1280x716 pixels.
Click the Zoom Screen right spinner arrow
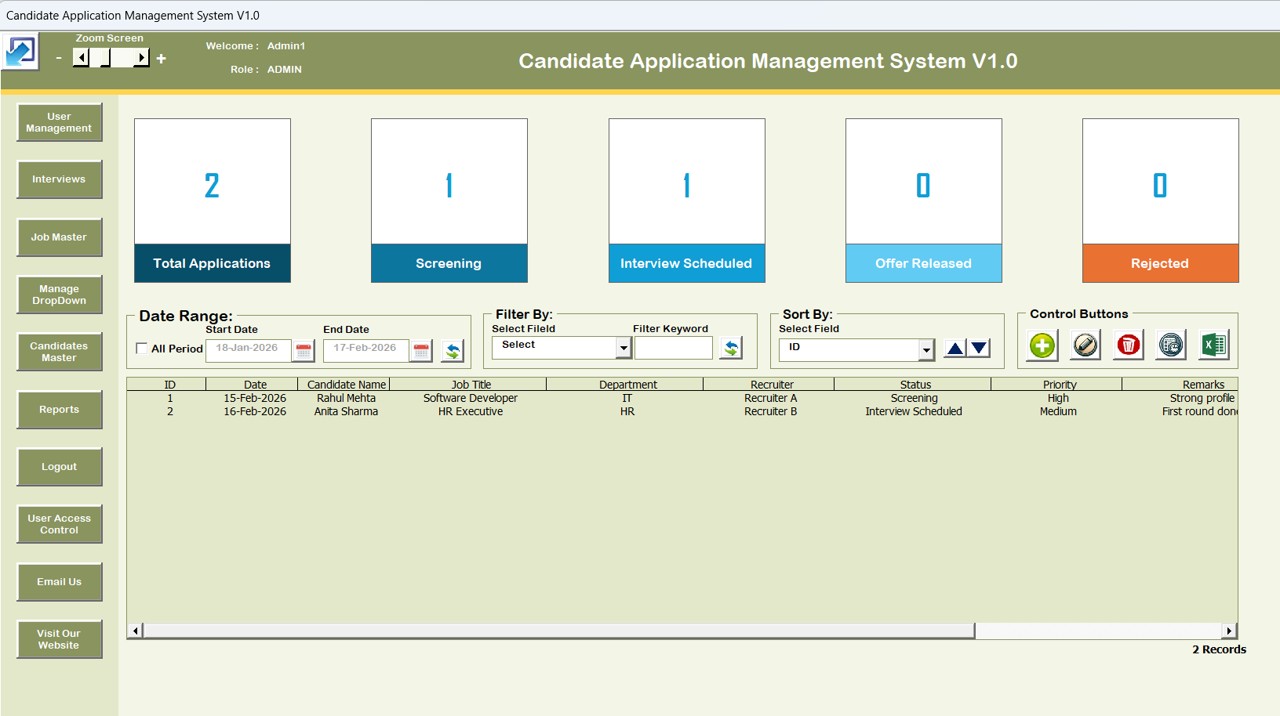point(142,59)
